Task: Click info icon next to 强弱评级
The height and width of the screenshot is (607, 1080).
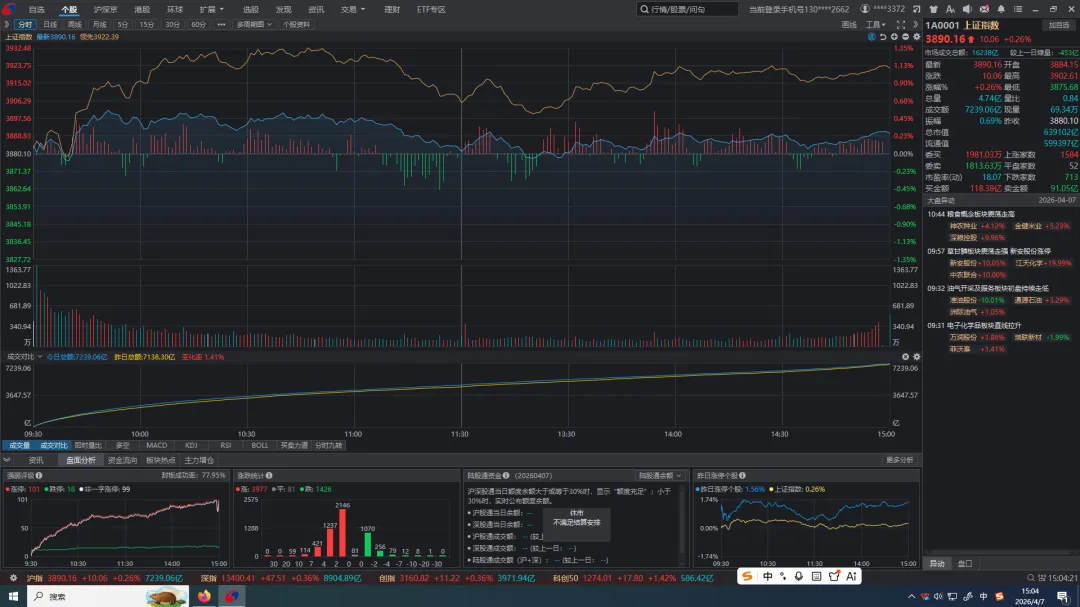Action: [39, 475]
